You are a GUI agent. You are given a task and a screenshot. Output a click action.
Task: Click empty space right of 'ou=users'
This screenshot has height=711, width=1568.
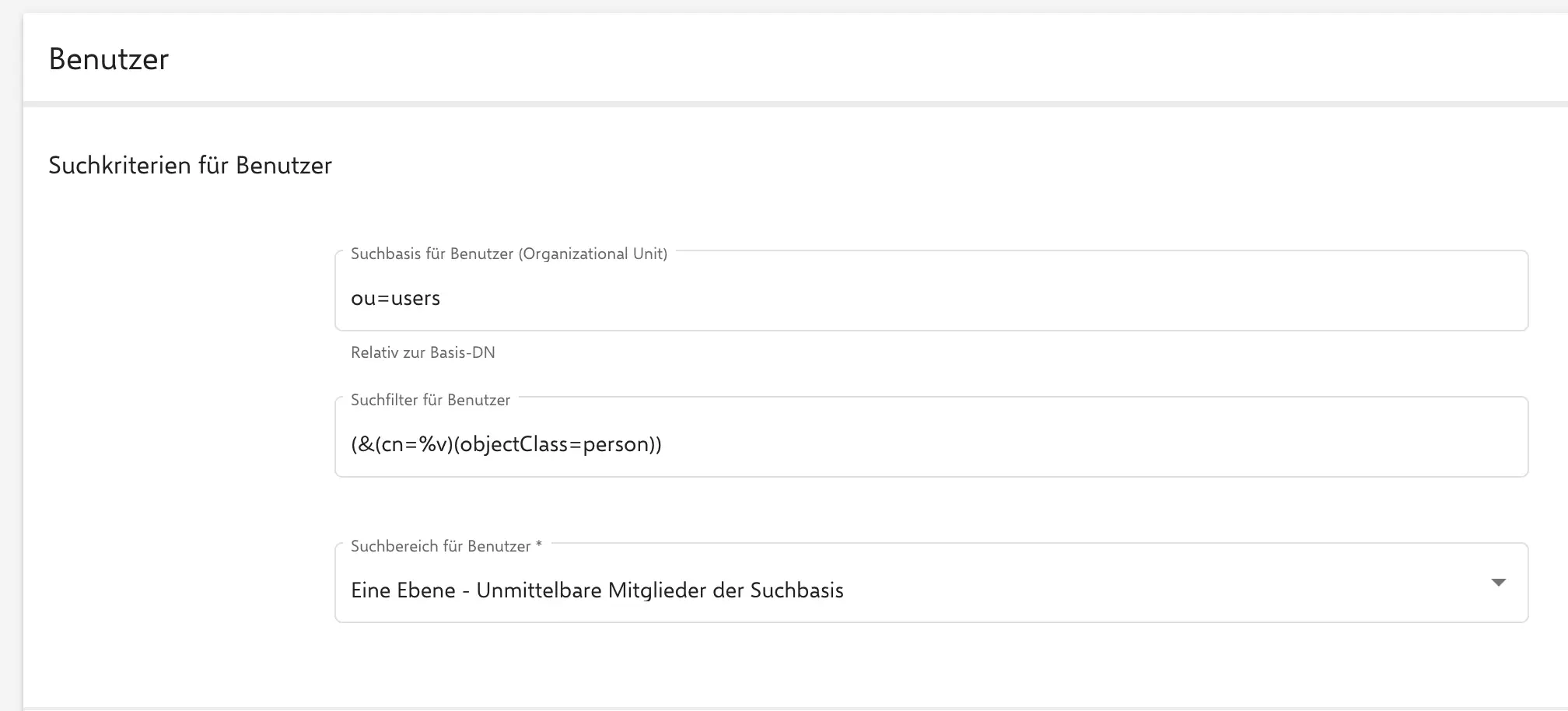pyautogui.click(x=933, y=299)
